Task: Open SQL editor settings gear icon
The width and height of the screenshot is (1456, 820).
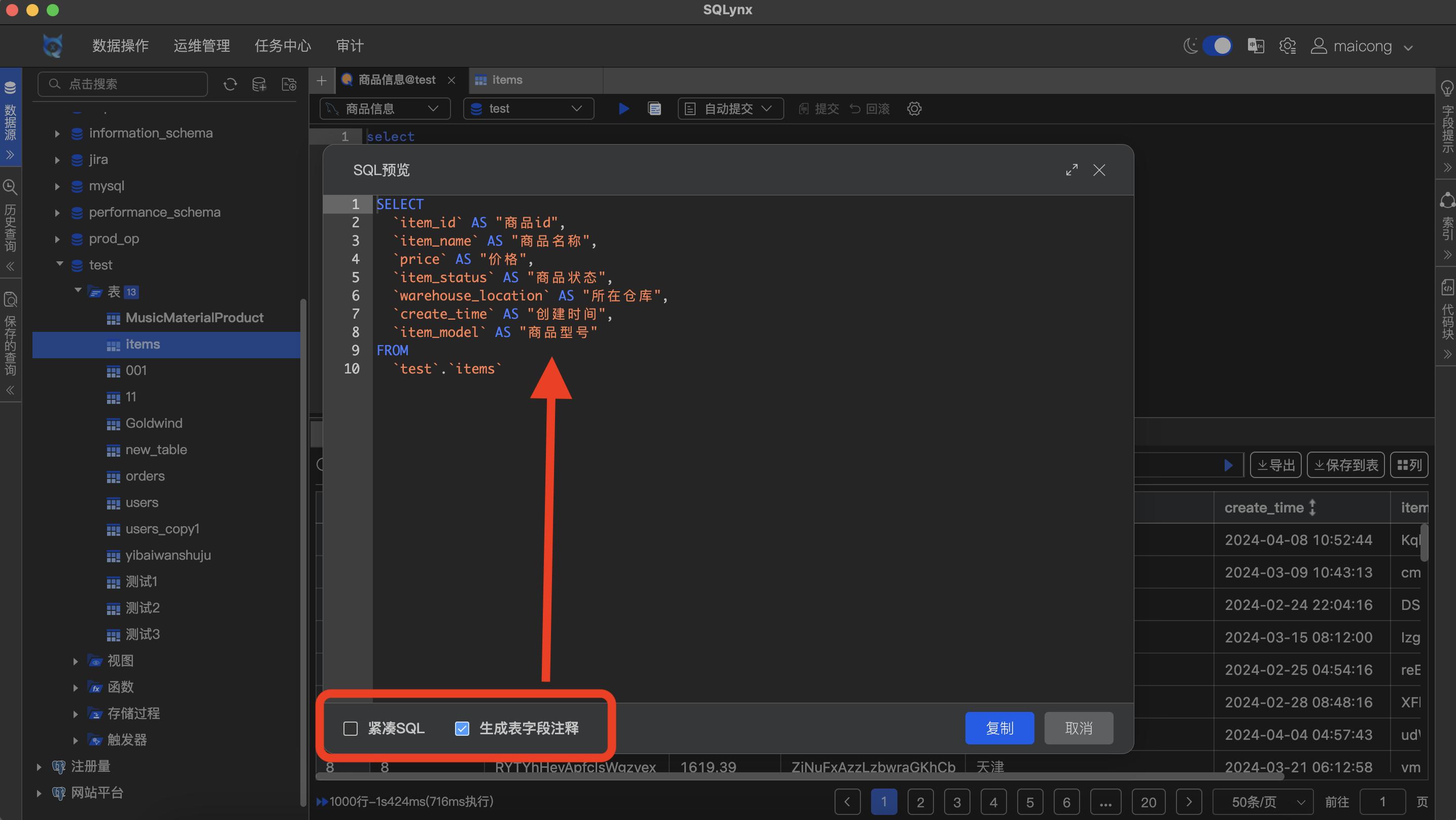Action: click(x=914, y=109)
